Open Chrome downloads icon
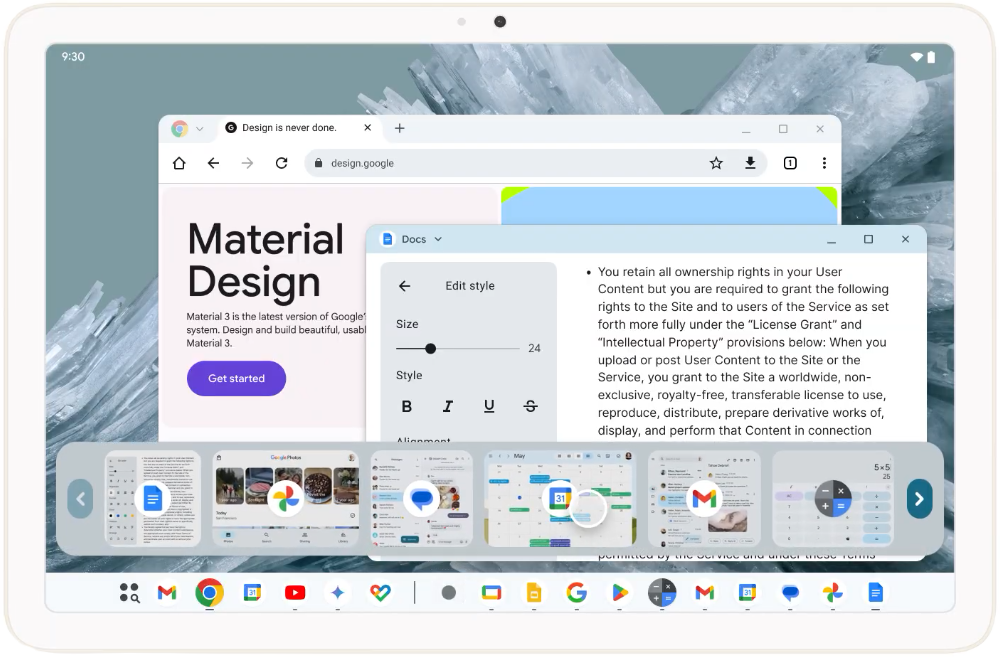Image resolution: width=1000 pixels, height=658 pixels. (751, 163)
